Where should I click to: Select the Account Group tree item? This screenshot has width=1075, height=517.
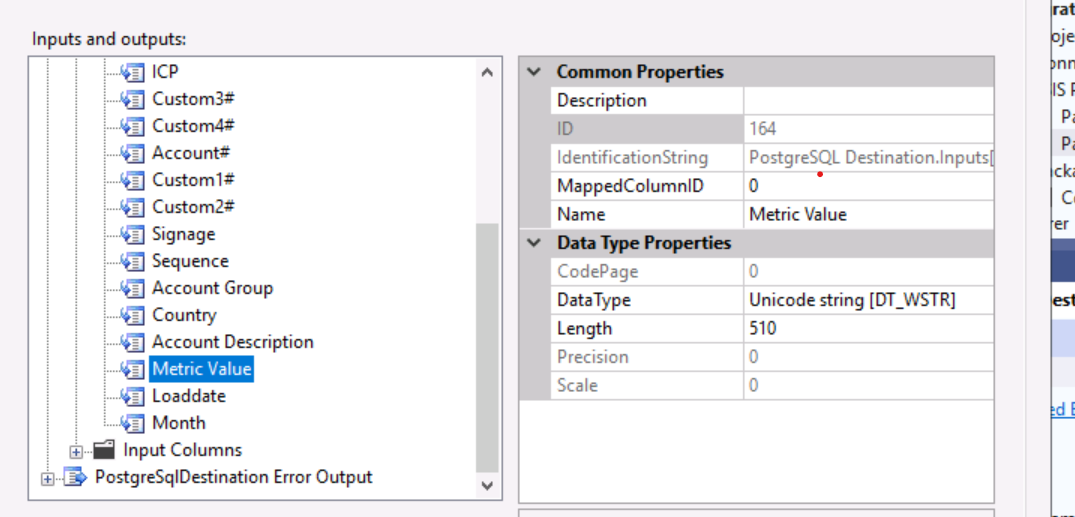click(212, 288)
